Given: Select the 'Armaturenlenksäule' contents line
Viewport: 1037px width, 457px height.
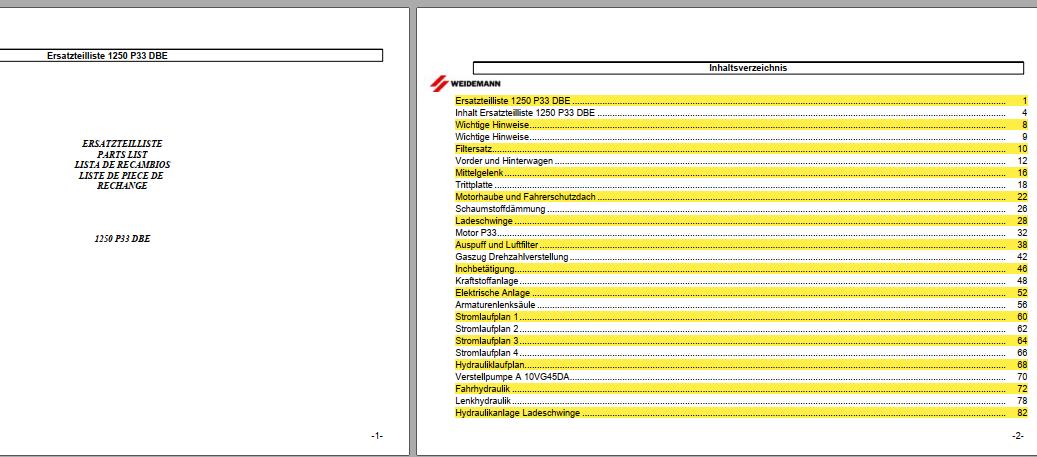Looking at the screenshot, I should 741,305.
